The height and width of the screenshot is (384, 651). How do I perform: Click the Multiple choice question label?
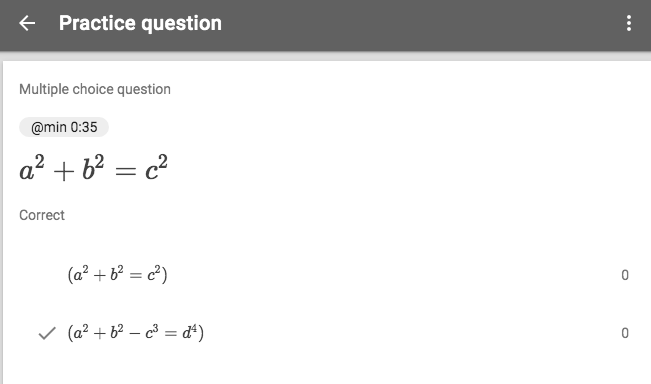pyautogui.click(x=95, y=89)
